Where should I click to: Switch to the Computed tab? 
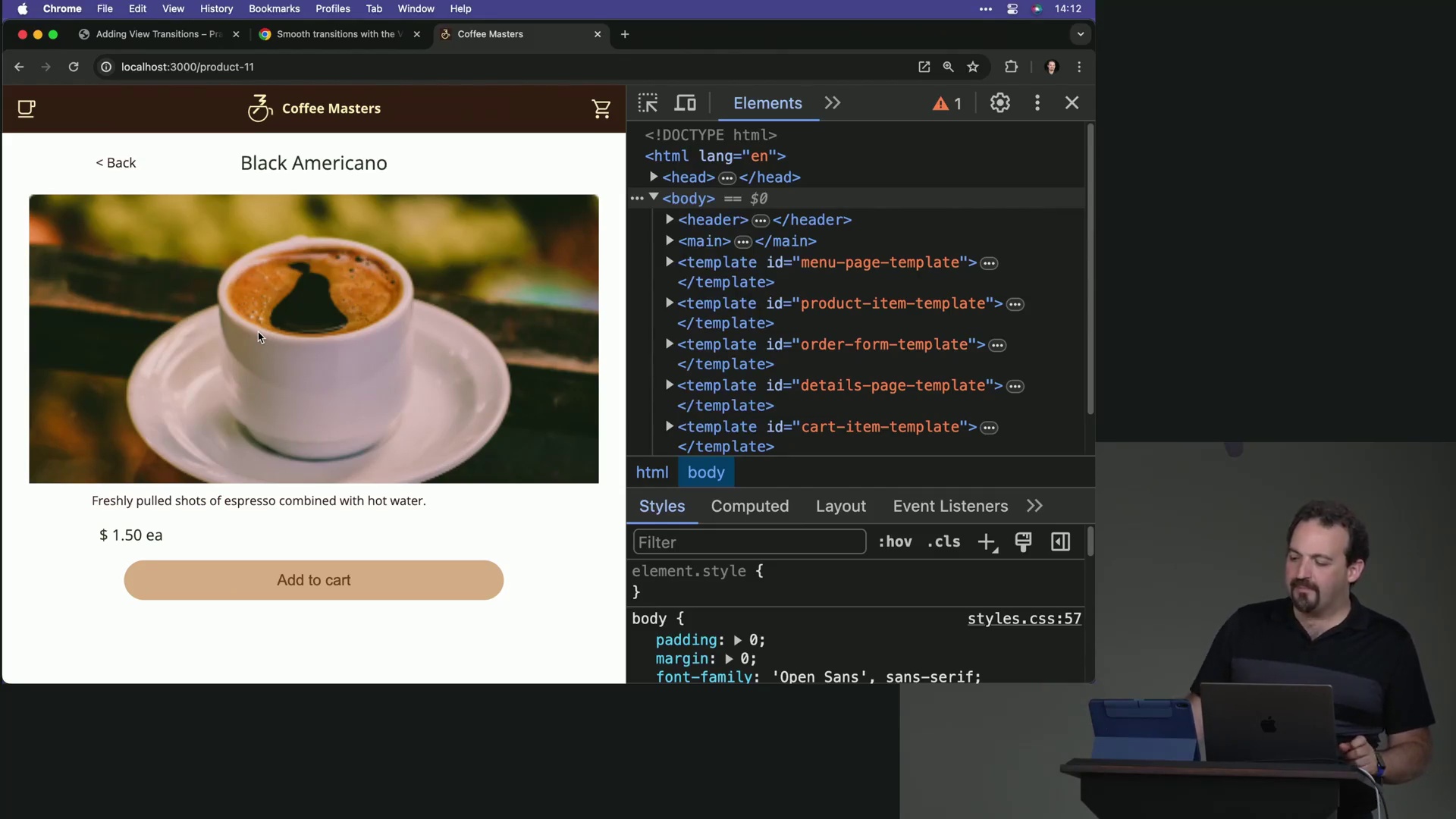749,506
